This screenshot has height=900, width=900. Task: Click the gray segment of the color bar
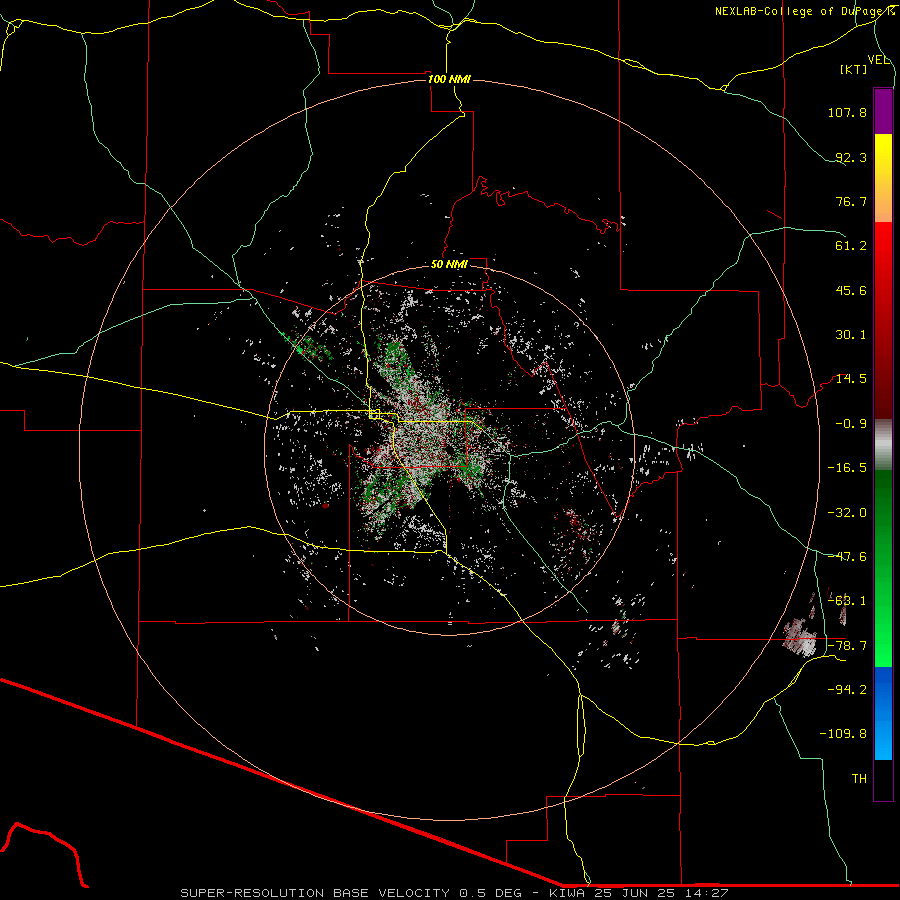click(883, 445)
